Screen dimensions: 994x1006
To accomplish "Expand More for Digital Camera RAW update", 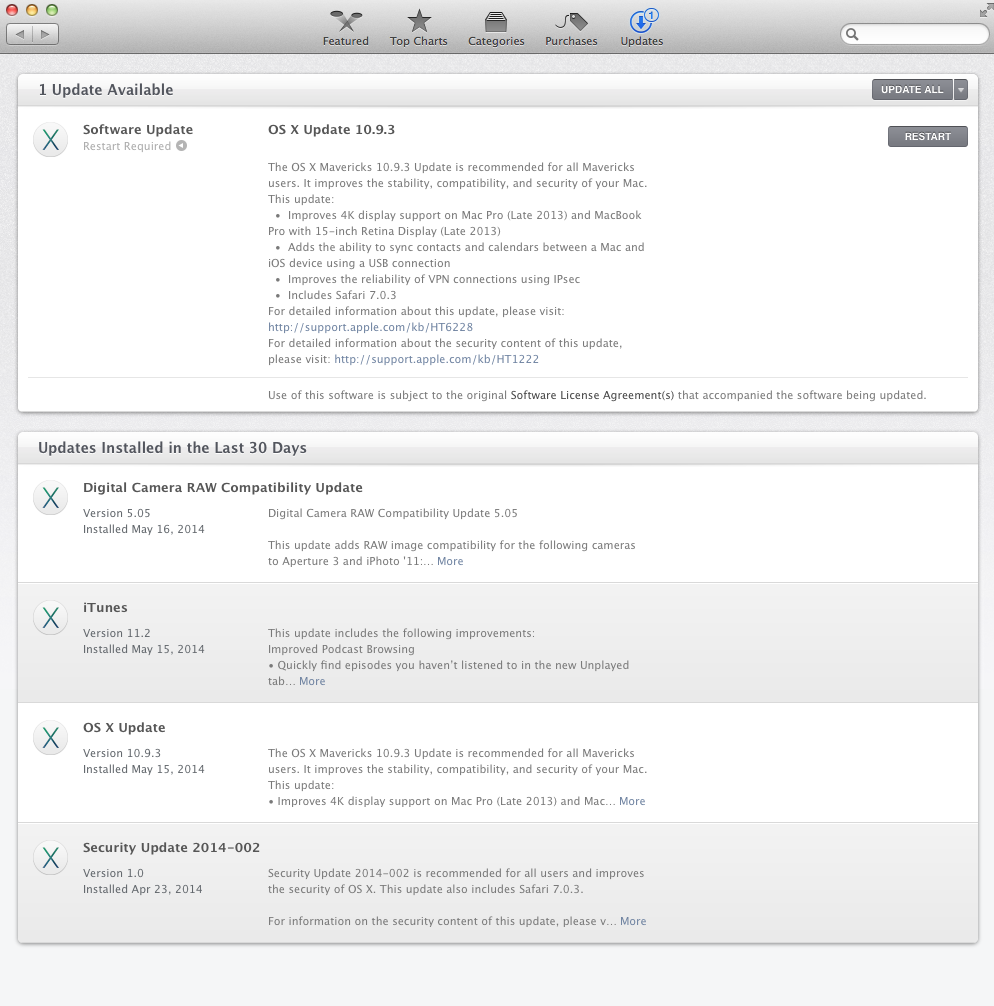I will coord(450,561).
